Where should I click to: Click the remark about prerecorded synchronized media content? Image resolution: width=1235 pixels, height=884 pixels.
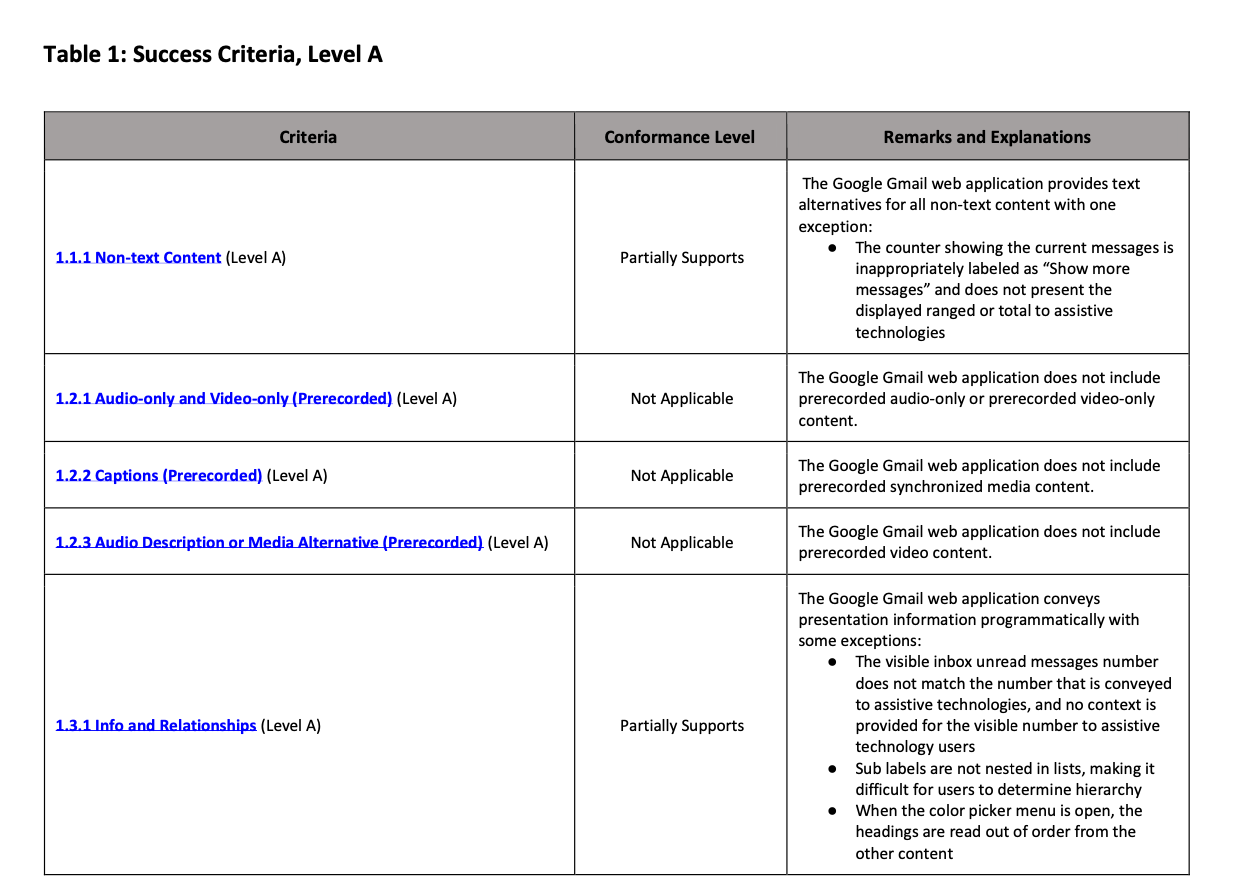coord(978,476)
